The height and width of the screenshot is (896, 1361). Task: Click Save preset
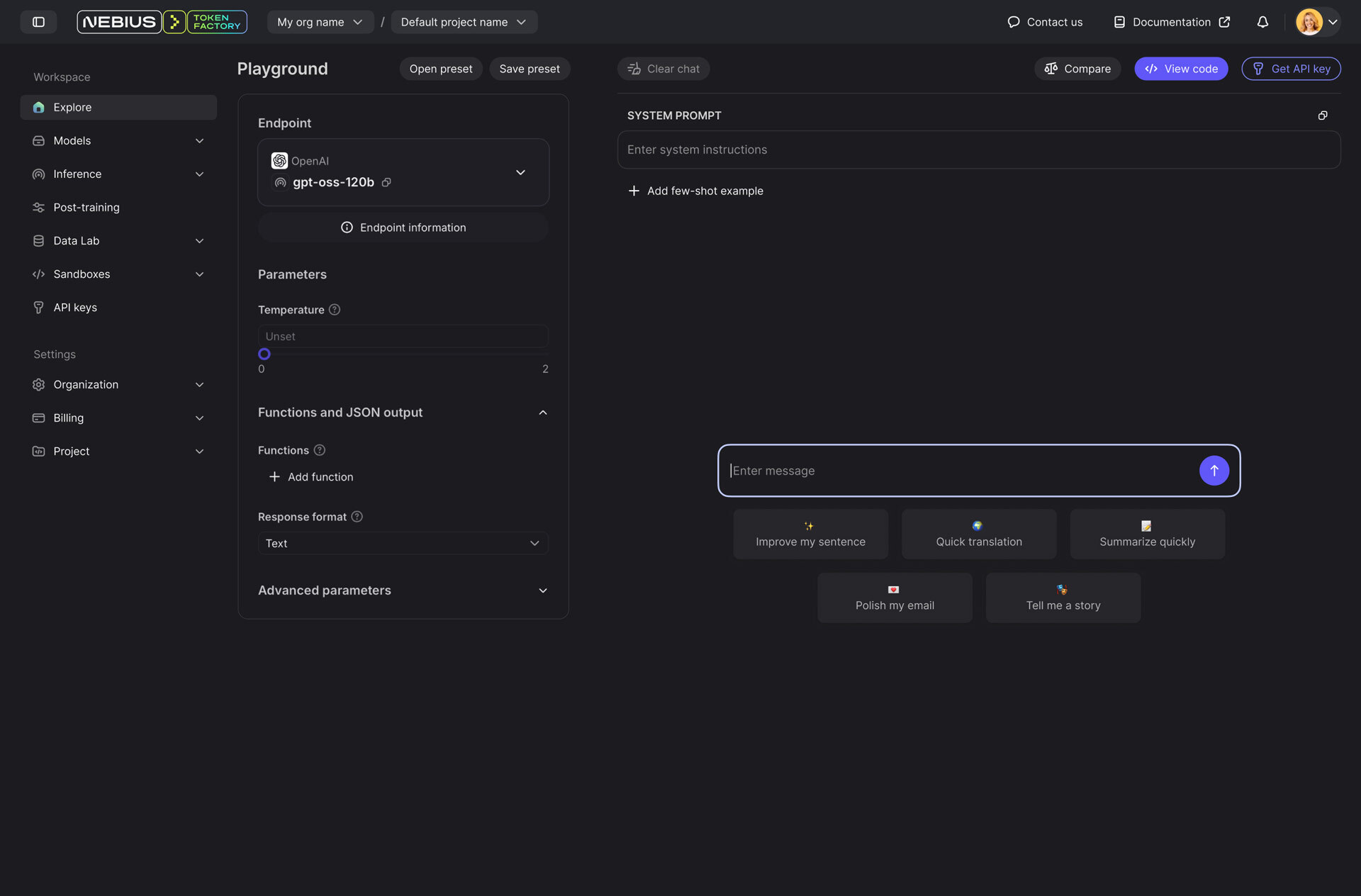coord(530,69)
